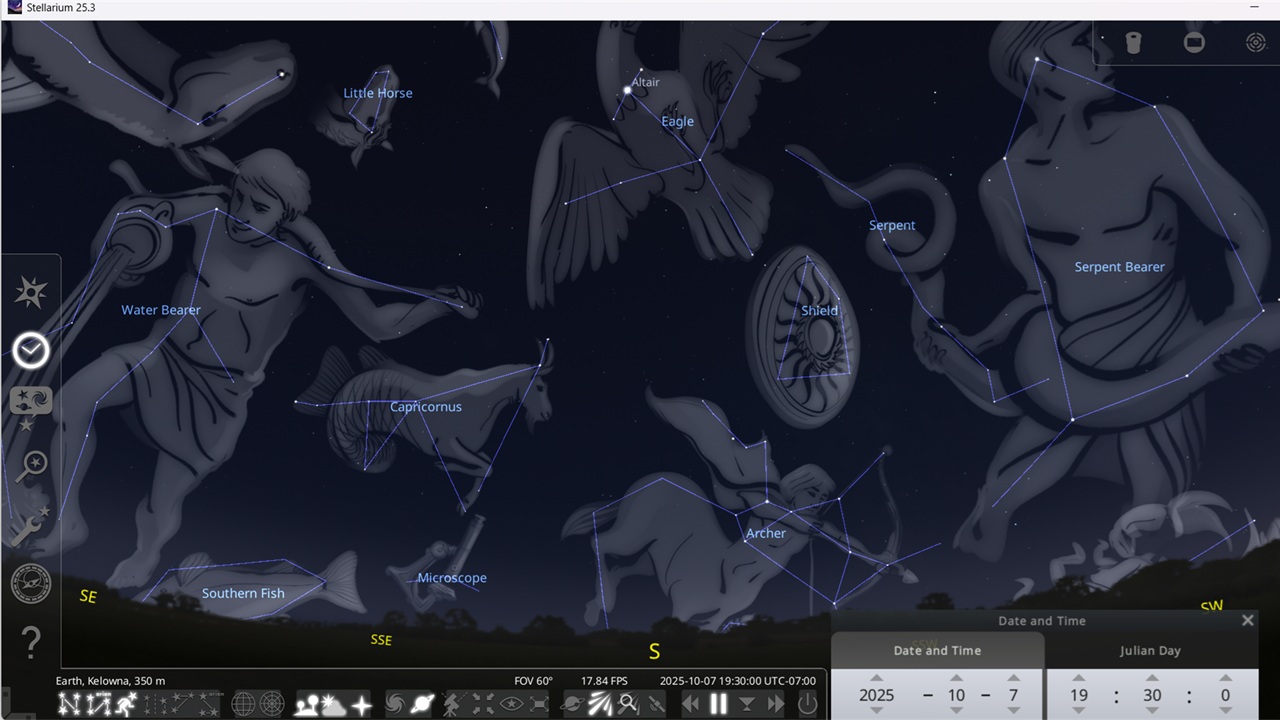Increase the minutes value with up arrow
The height and width of the screenshot is (720, 1280).
(1152, 678)
